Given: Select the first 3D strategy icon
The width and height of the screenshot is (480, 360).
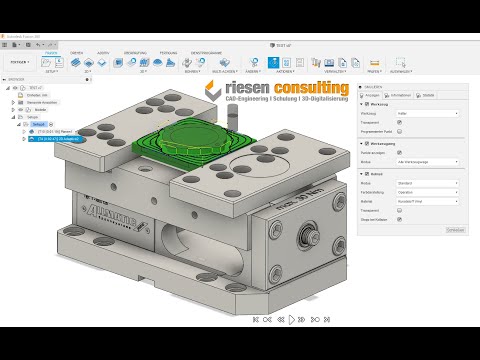Looking at the screenshot, I should (x=118, y=62).
